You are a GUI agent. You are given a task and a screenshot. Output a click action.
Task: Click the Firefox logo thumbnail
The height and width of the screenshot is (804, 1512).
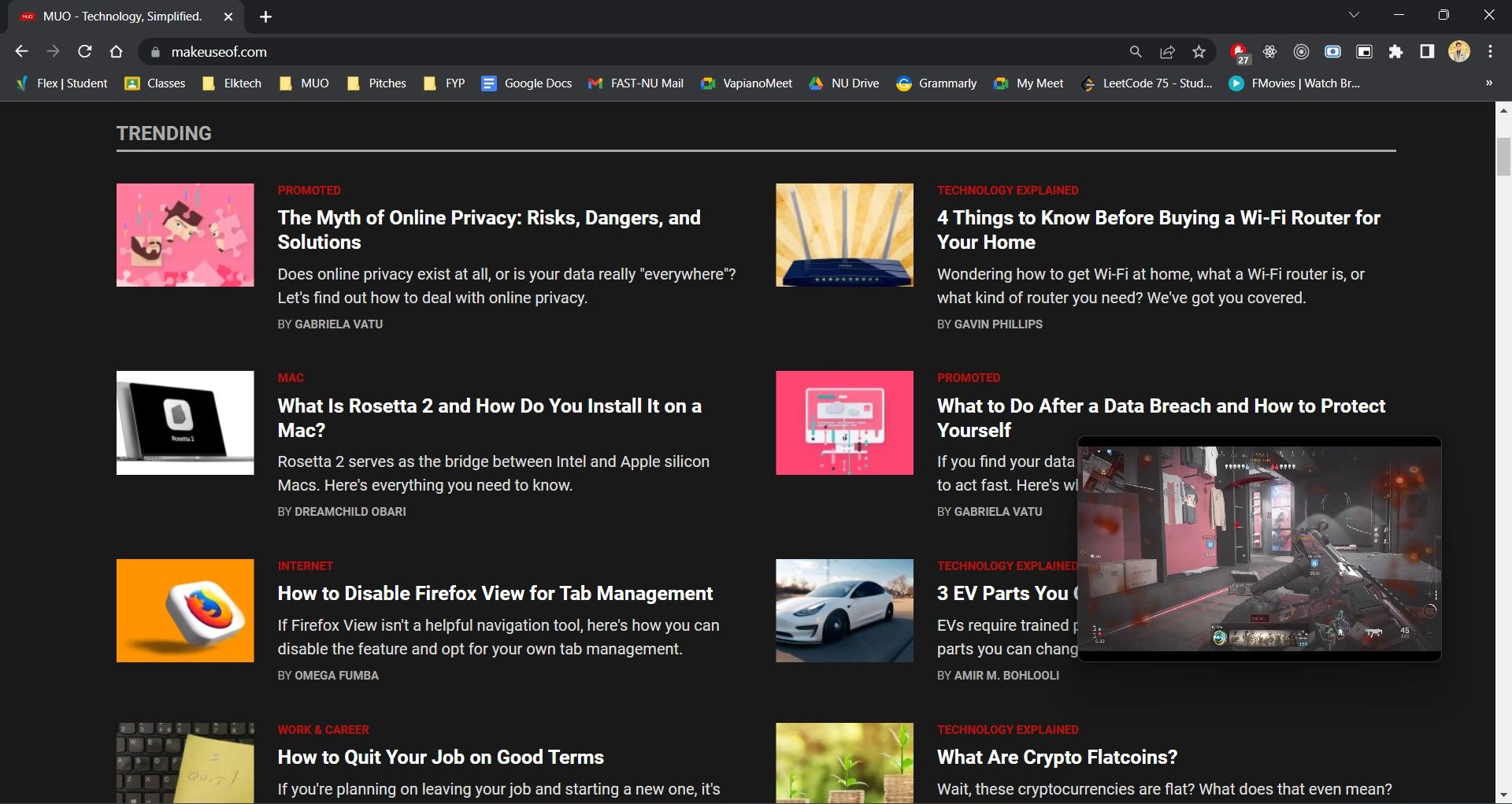tap(185, 610)
